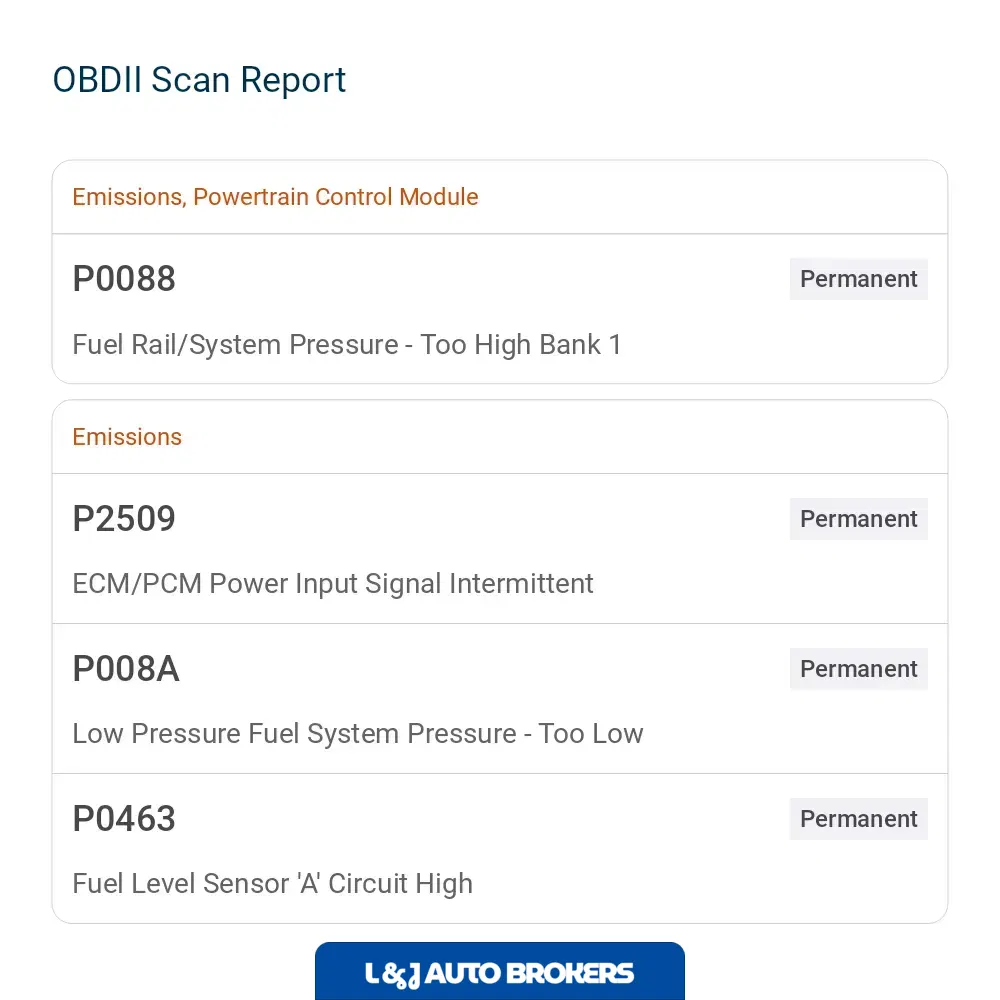This screenshot has height=1000, width=1000.
Task: Click the Low Pressure Fuel System Pressure description
Action: click(x=358, y=733)
